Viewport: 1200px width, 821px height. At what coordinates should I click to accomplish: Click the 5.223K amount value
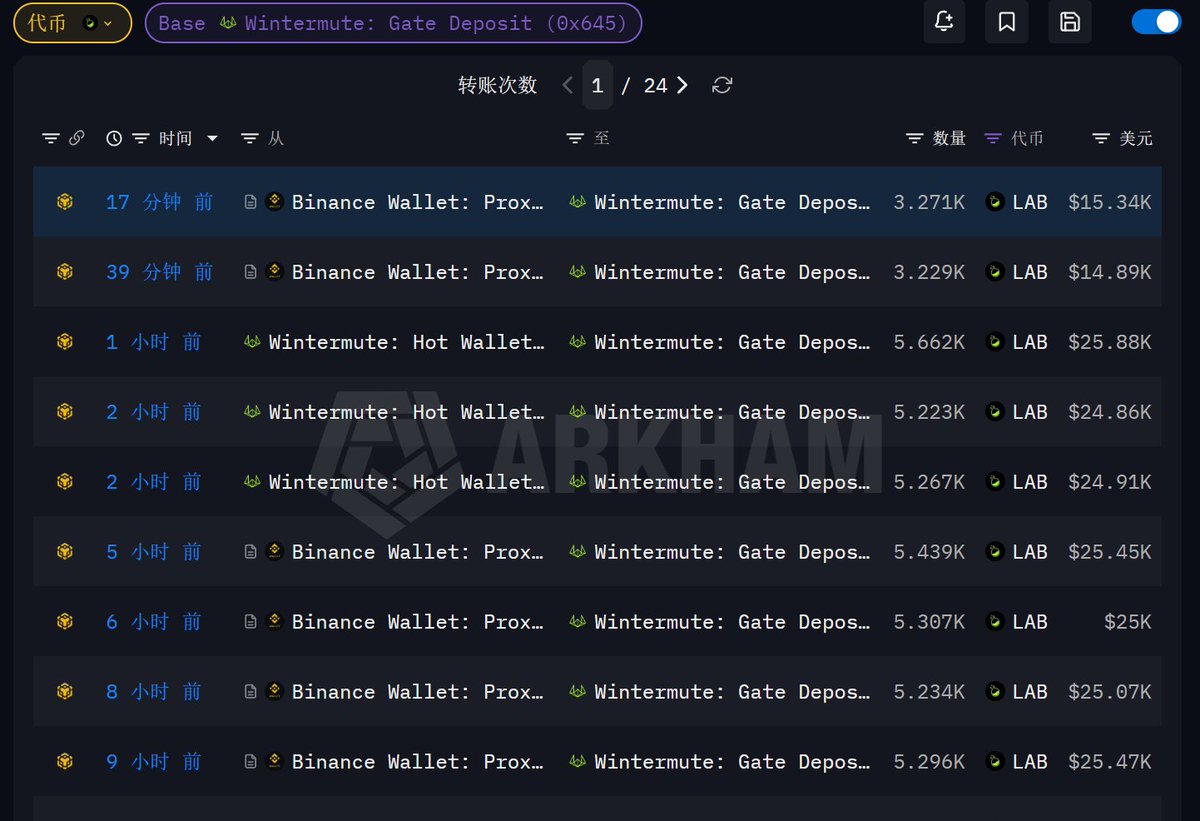click(929, 412)
